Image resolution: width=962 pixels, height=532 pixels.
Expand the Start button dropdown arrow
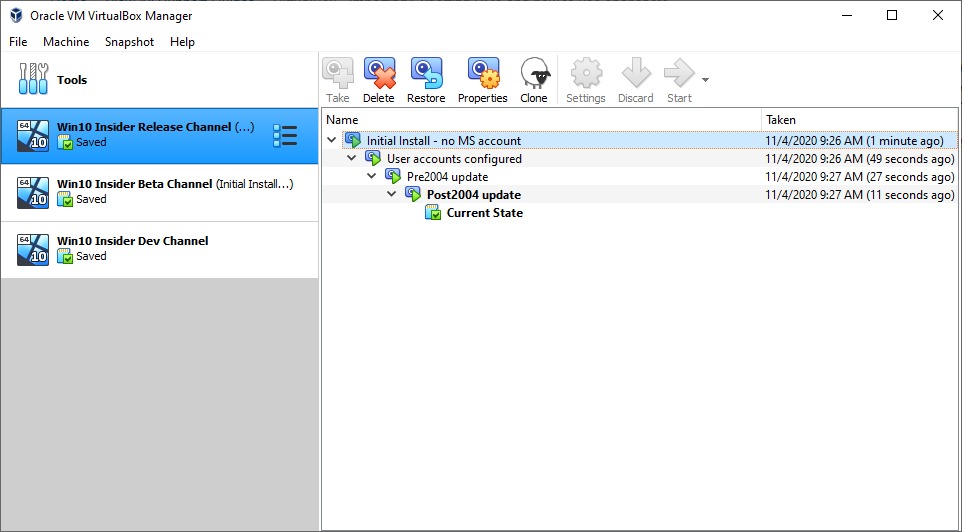click(705, 80)
